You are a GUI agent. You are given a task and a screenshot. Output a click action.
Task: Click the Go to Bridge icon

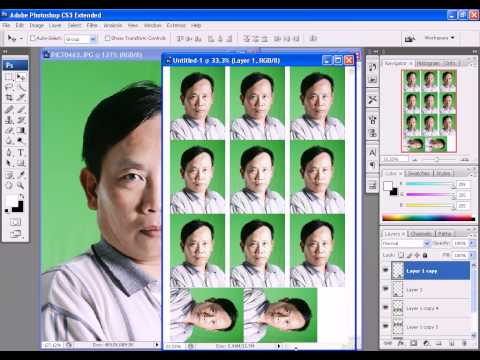pyautogui.click(x=410, y=38)
